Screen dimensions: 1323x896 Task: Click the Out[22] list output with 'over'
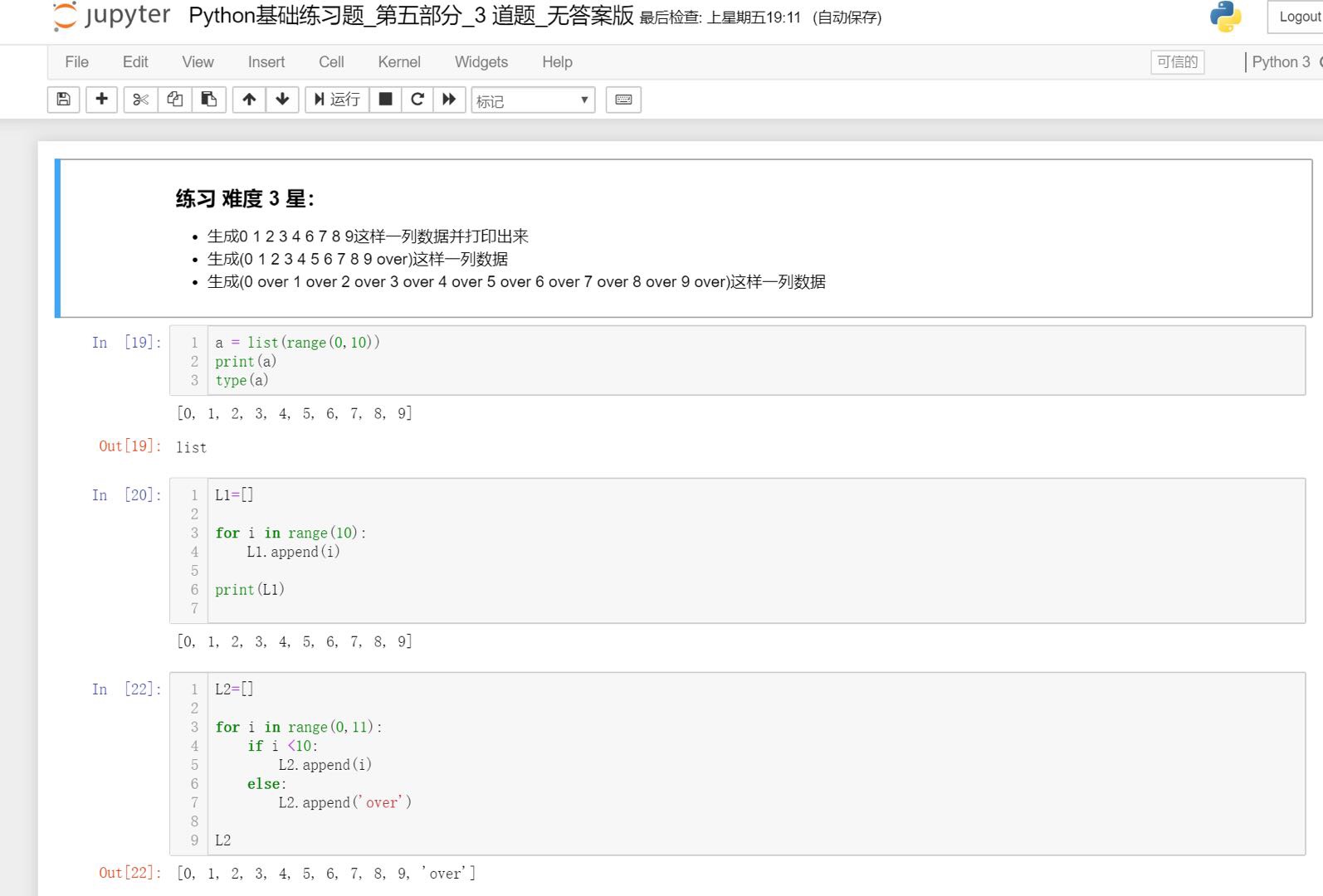(326, 873)
